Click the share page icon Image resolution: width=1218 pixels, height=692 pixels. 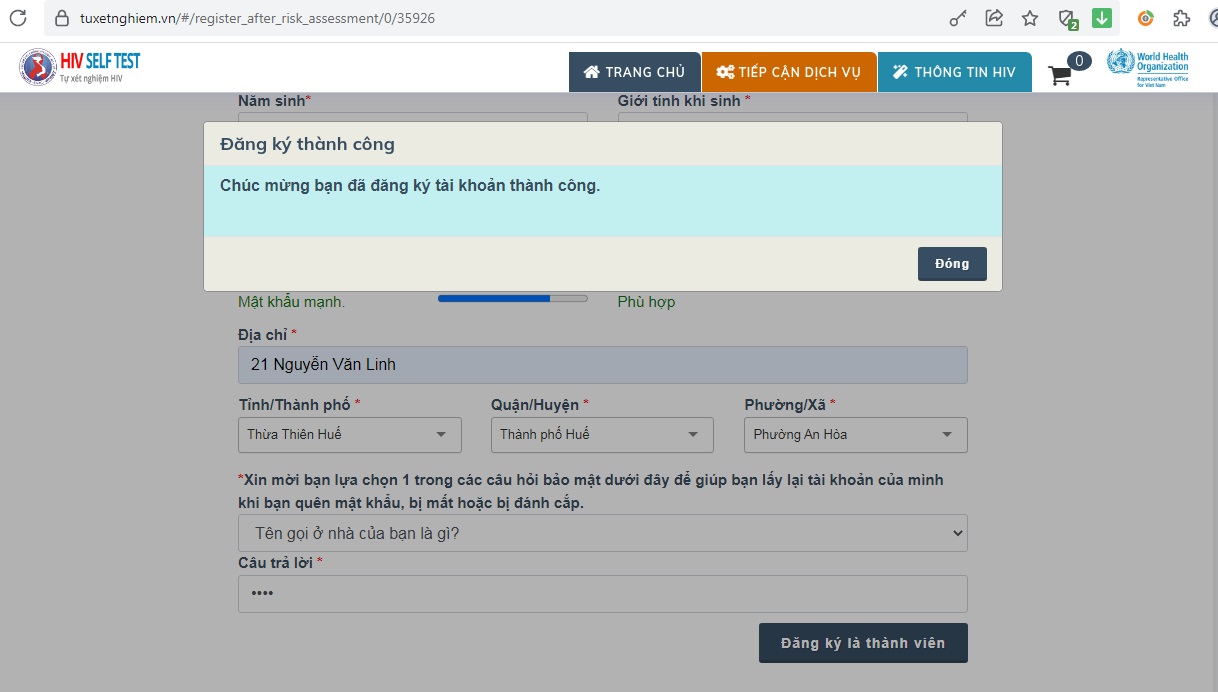pos(994,18)
